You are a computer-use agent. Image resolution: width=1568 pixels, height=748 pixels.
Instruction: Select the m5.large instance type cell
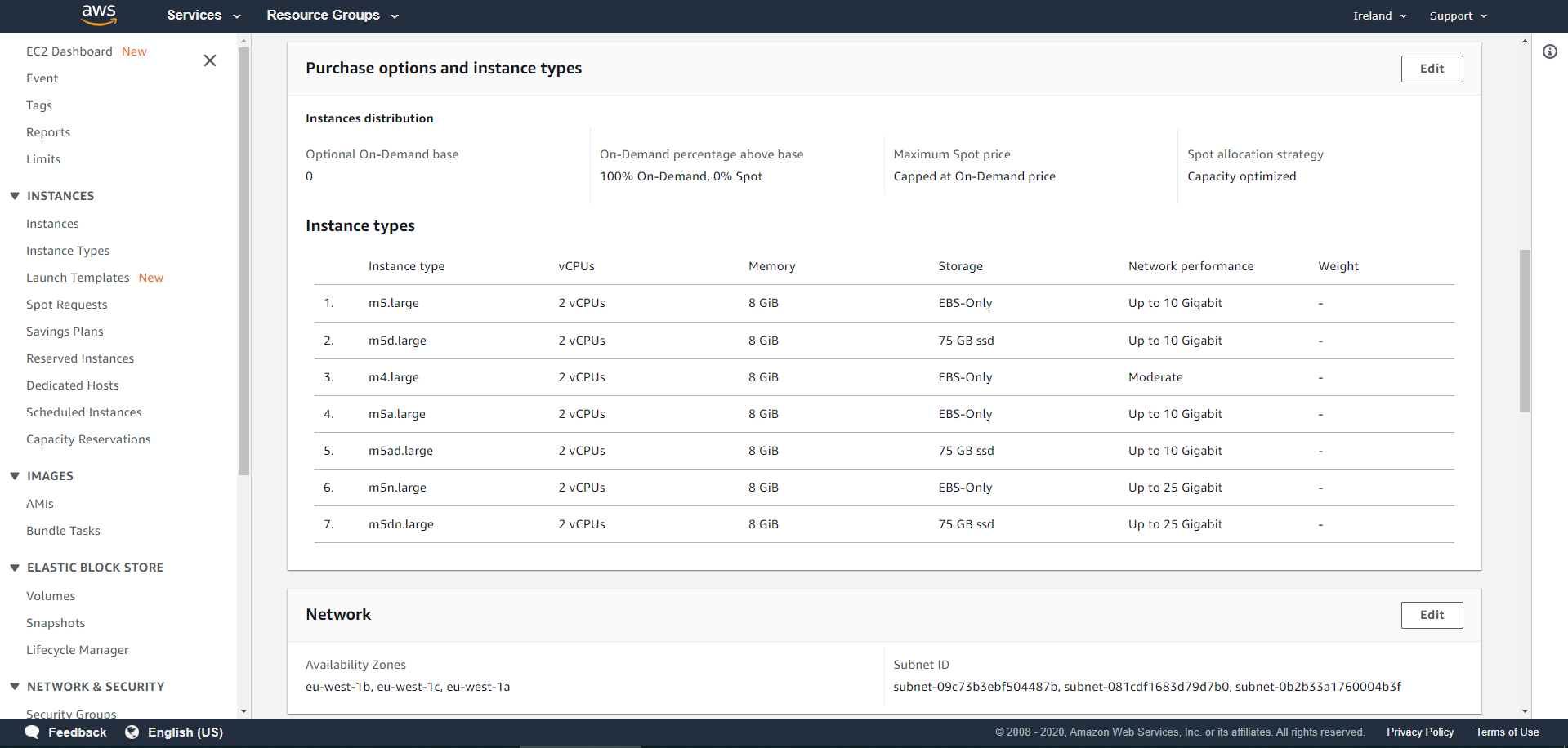pos(394,303)
